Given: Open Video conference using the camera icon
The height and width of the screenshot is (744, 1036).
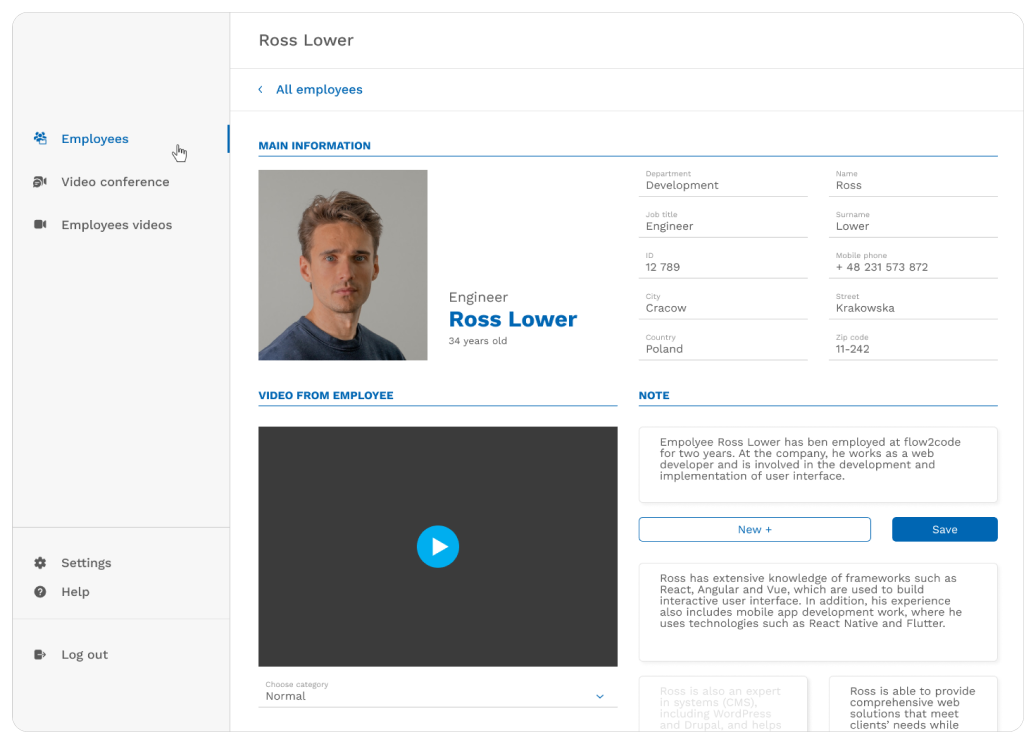Looking at the screenshot, I should pyautogui.click(x=40, y=181).
